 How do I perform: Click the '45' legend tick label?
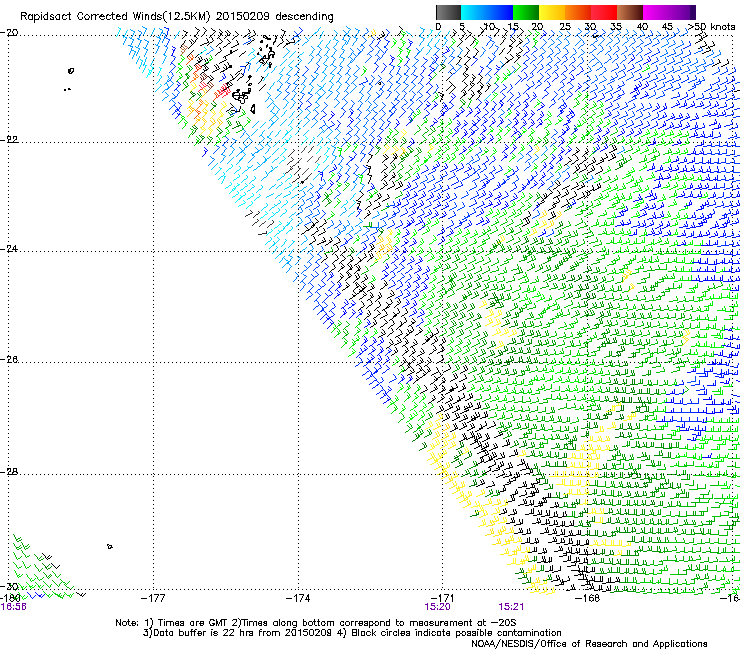coord(667,26)
